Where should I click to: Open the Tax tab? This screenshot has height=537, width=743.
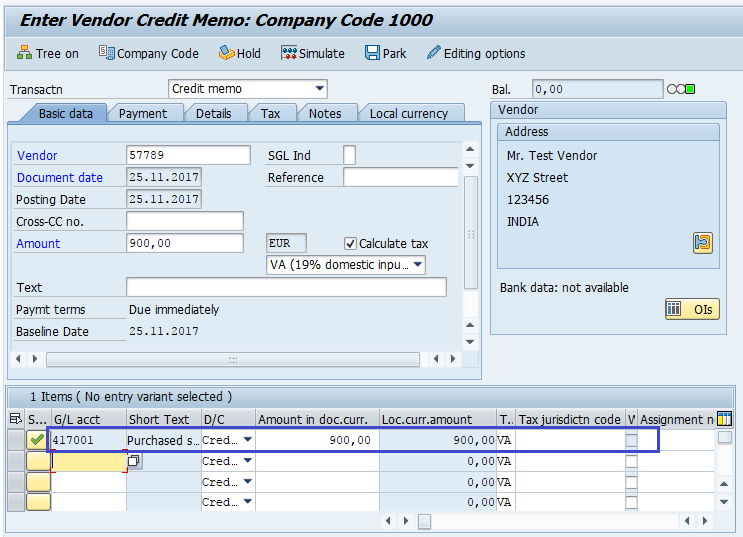tap(270, 114)
